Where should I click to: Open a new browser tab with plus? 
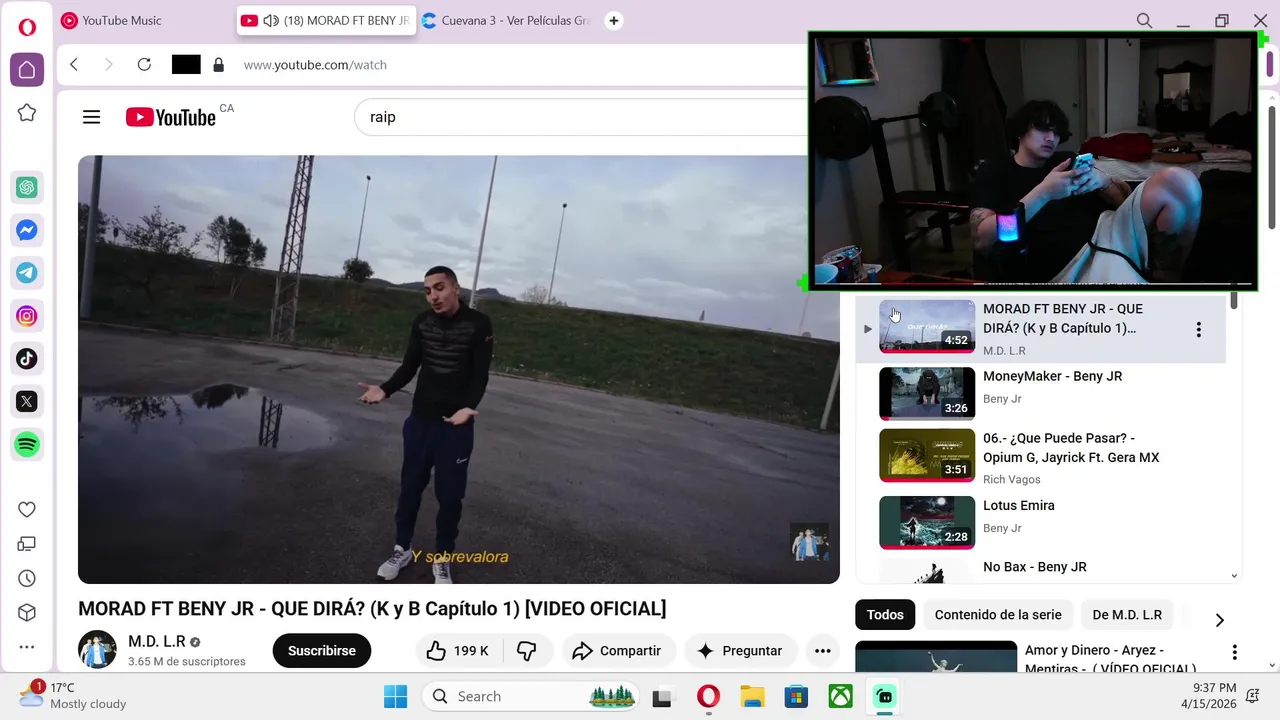614,21
